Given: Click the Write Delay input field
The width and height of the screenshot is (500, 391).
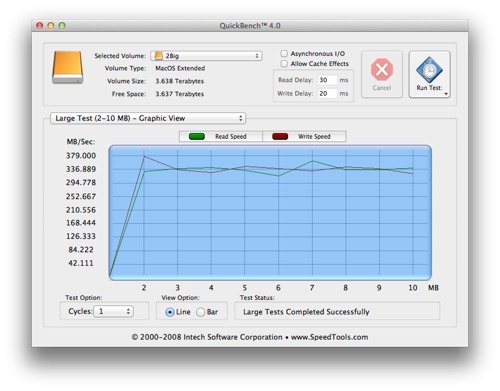Looking at the screenshot, I should click(x=327, y=93).
